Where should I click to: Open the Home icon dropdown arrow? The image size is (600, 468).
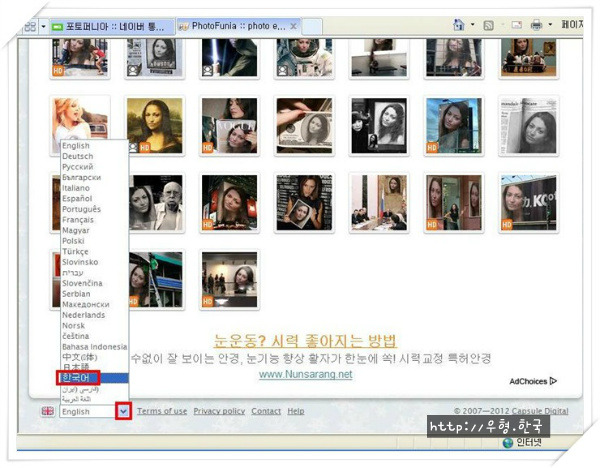point(473,24)
